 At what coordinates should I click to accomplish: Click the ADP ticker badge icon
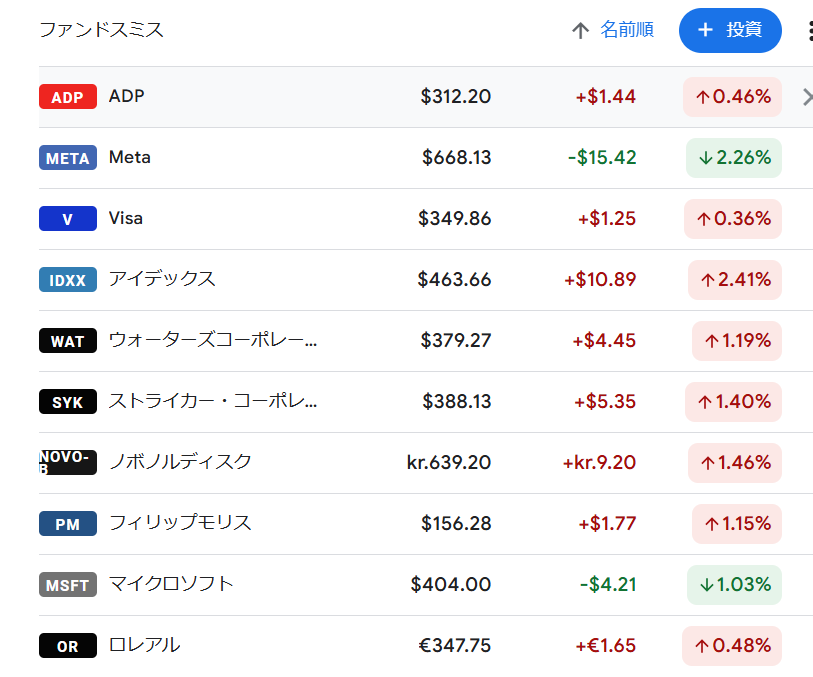point(67,96)
